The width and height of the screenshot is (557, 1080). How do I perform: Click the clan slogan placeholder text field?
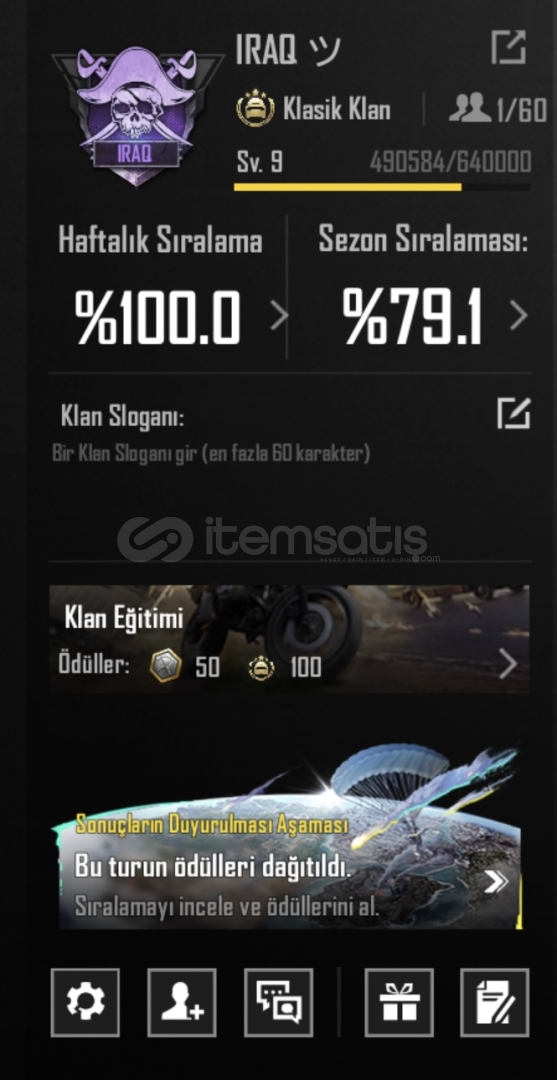211,453
